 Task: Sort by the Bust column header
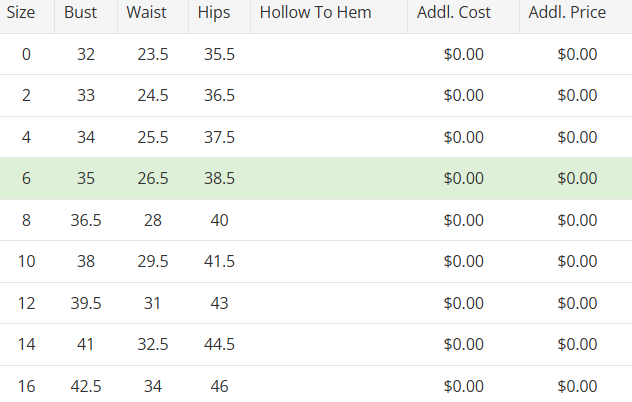(x=81, y=13)
